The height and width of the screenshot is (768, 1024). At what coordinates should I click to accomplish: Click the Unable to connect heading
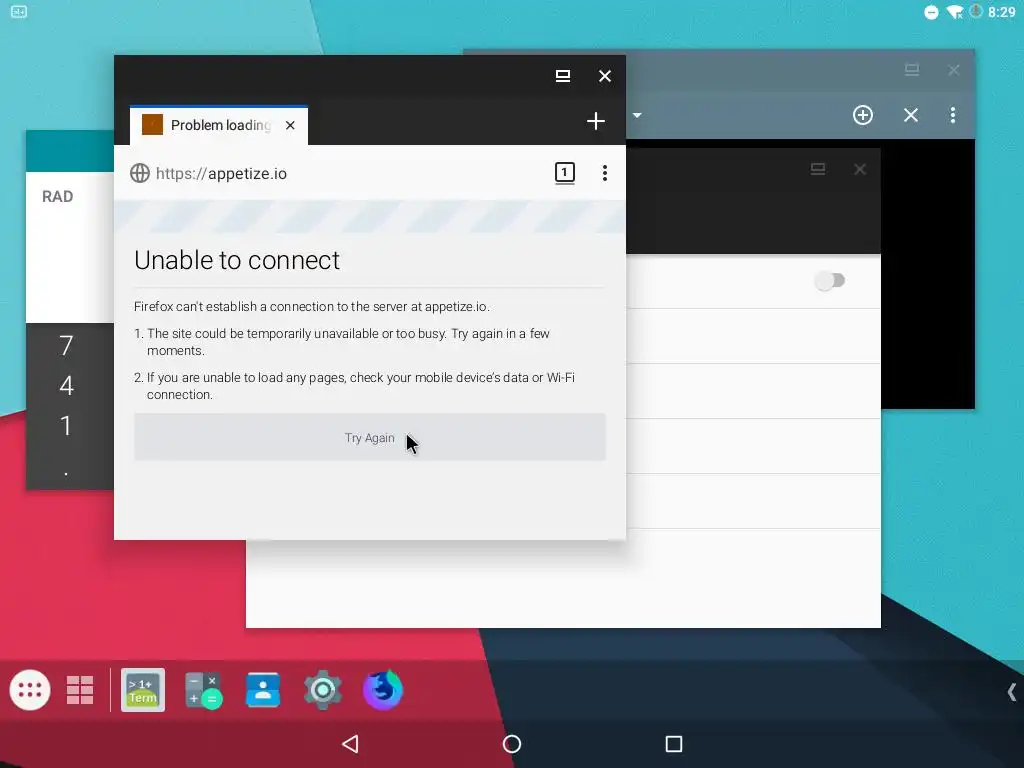point(237,260)
